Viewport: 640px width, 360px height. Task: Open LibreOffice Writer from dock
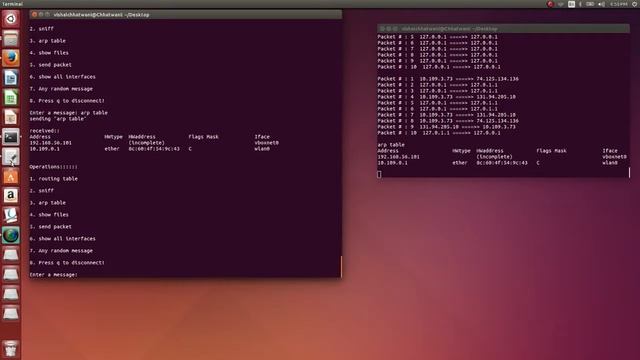(11, 78)
